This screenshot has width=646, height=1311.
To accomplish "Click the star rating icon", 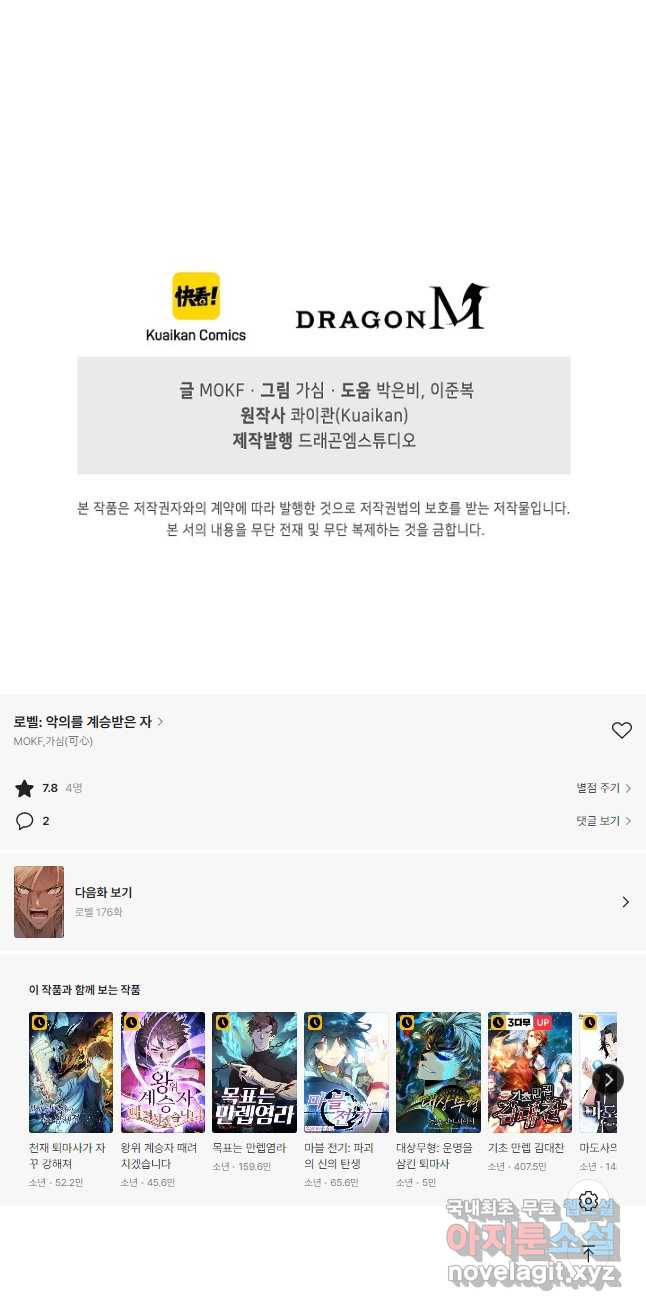I will 24,788.
